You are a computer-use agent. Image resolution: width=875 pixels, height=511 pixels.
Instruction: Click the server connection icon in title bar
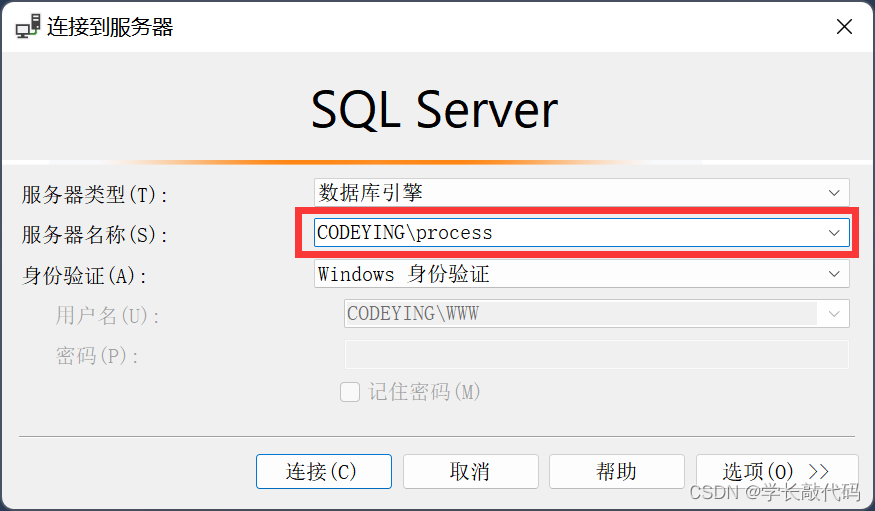(x=28, y=26)
